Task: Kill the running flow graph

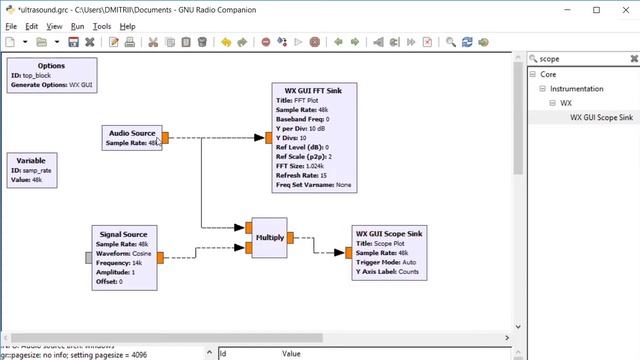Action: coord(315,42)
